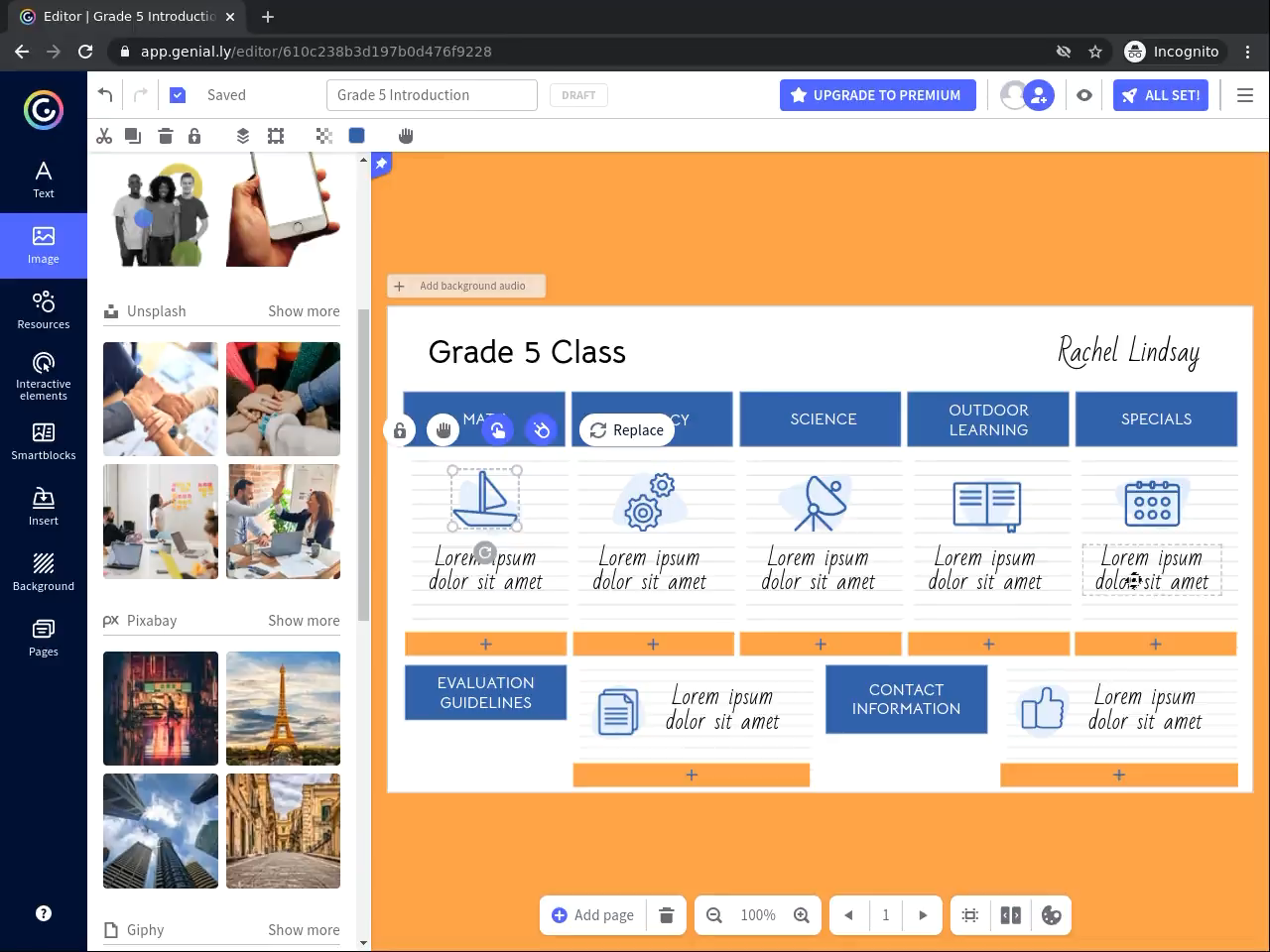Select the thumbs up icon on canvas
Image resolution: width=1270 pixels, height=952 pixels.
tap(1042, 708)
